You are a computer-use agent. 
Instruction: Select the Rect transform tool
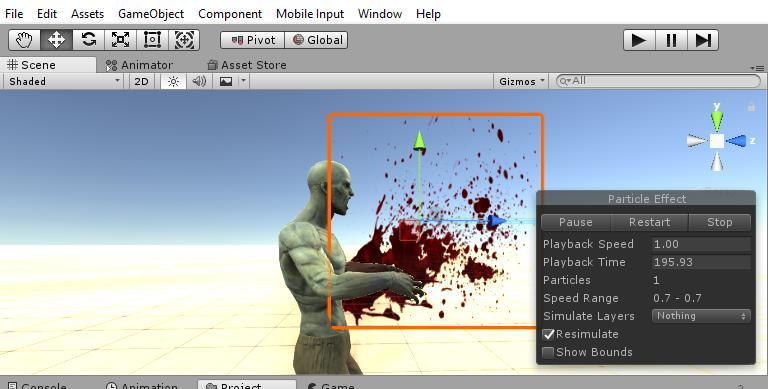(152, 40)
